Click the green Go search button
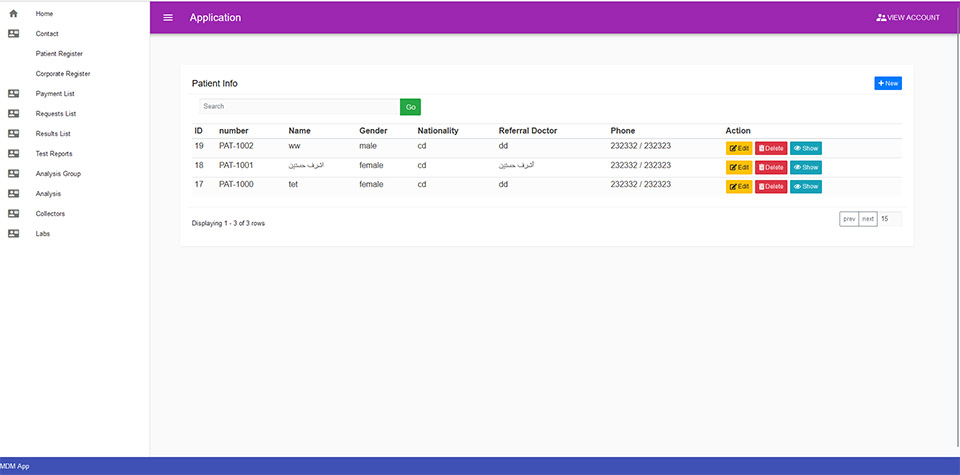Image resolution: width=960 pixels, height=475 pixels. [410, 107]
